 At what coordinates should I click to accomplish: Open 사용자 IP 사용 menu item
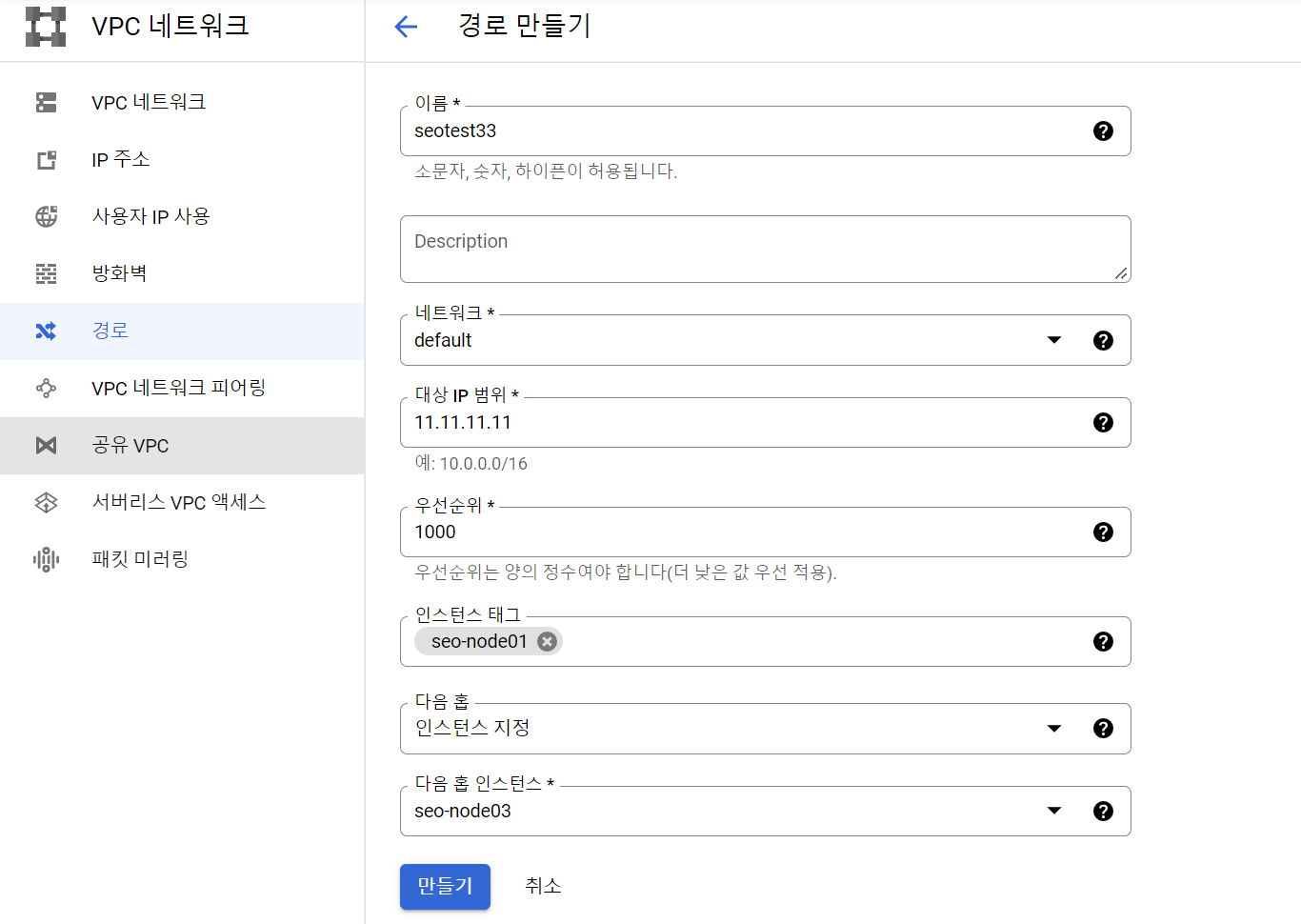(182, 216)
